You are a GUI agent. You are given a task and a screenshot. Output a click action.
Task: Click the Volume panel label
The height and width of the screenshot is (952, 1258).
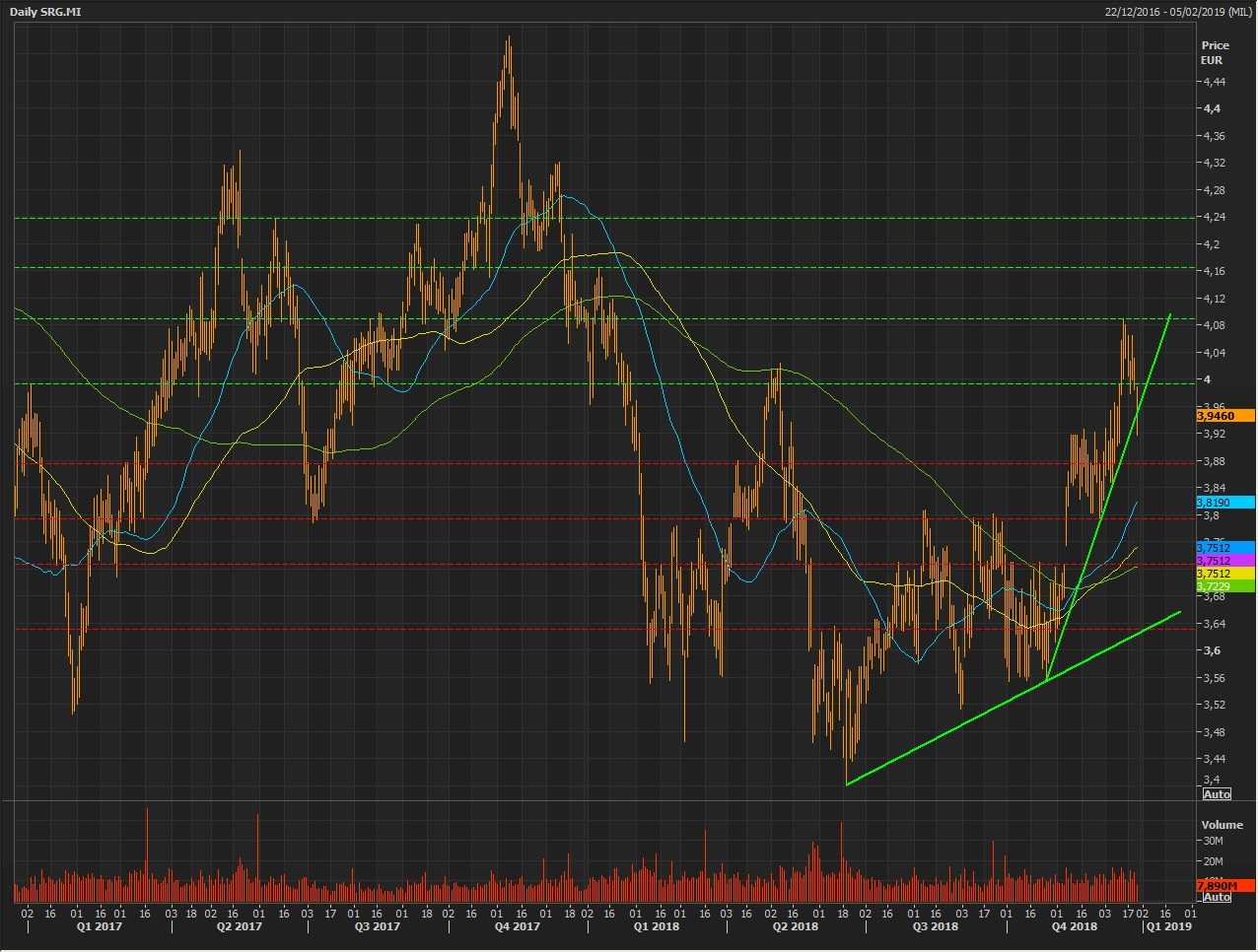pos(1222,825)
